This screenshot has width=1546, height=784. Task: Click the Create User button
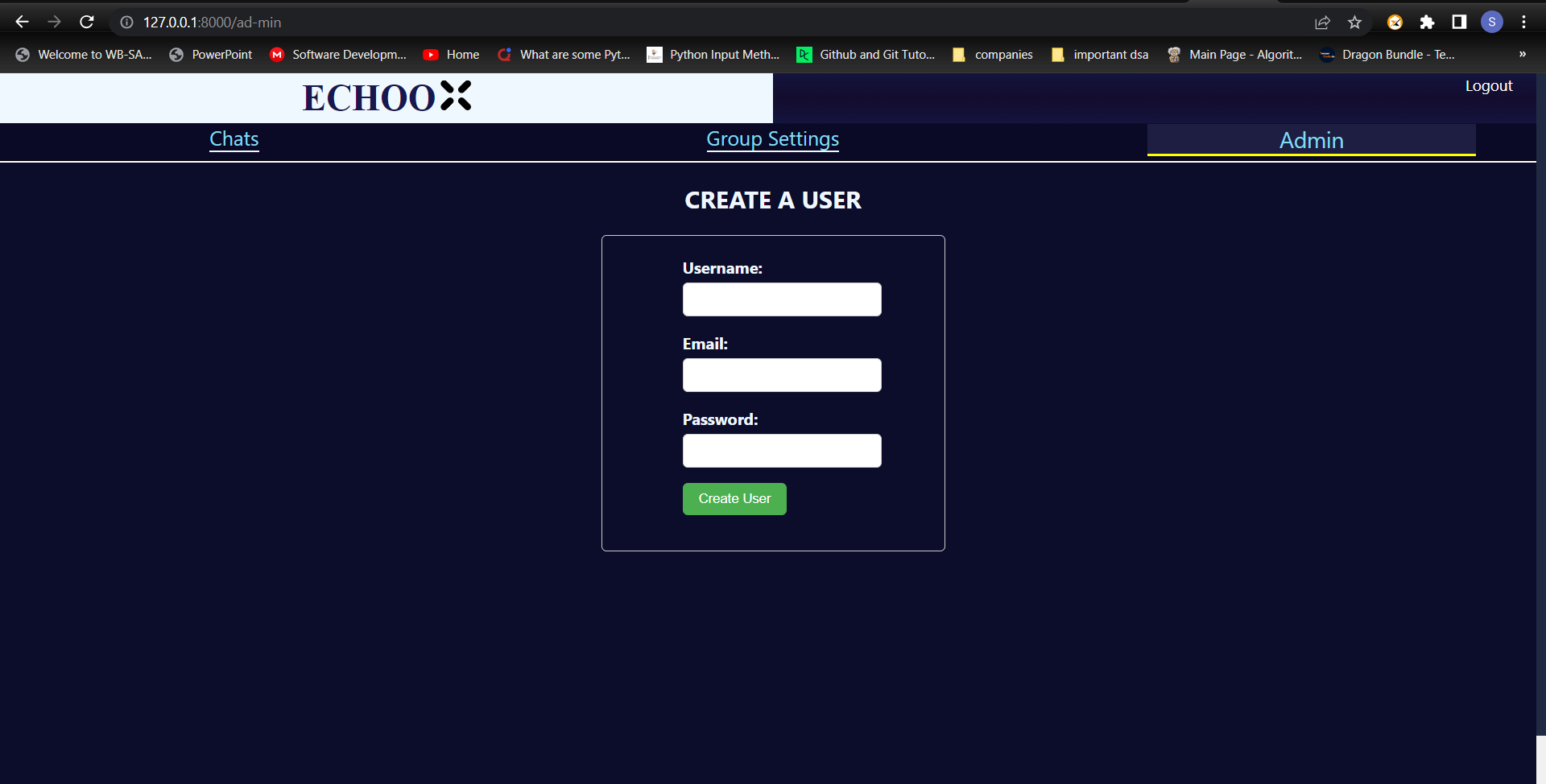click(x=734, y=498)
